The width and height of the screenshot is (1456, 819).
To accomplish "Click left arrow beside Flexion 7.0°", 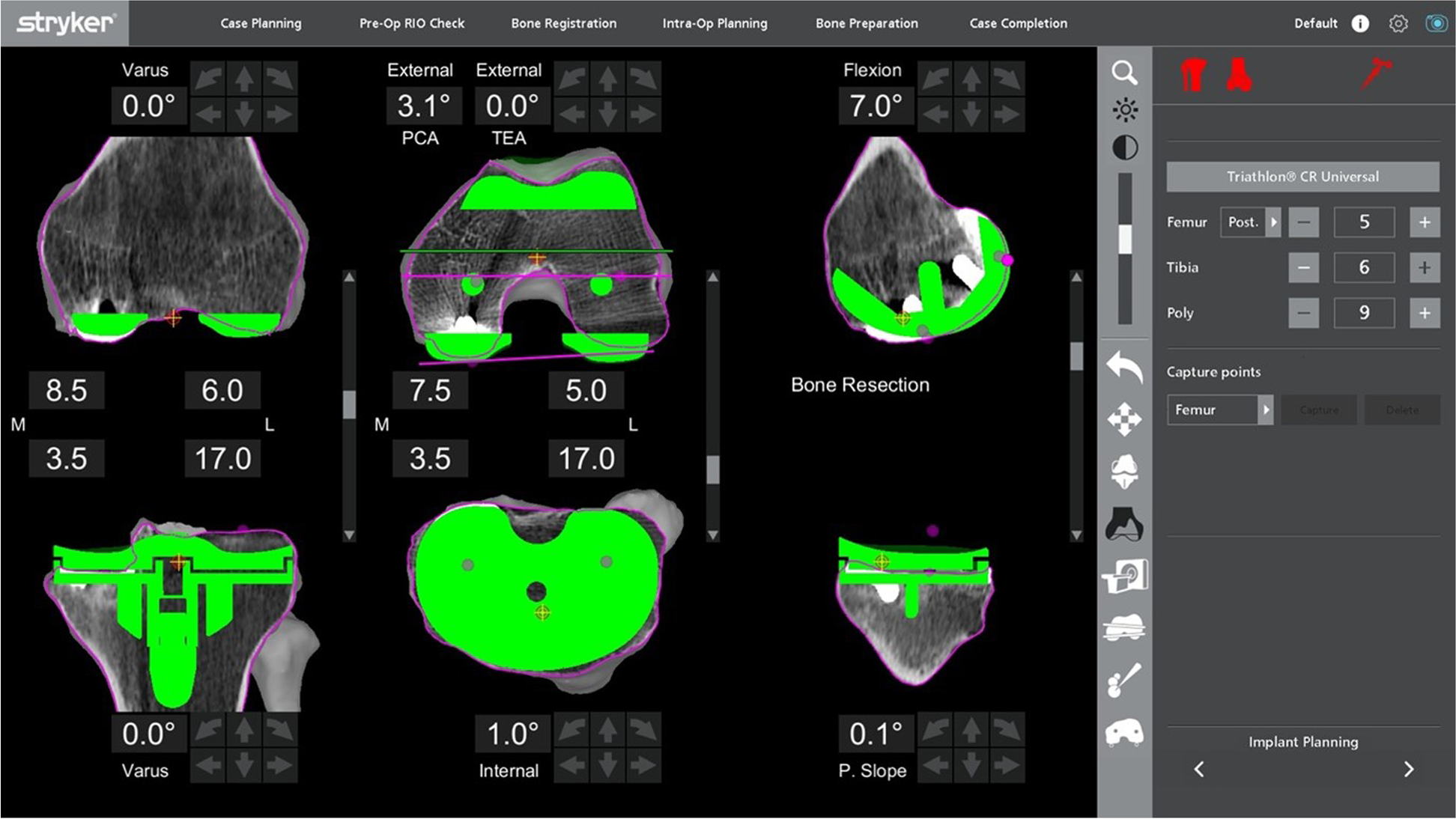I will [x=935, y=115].
